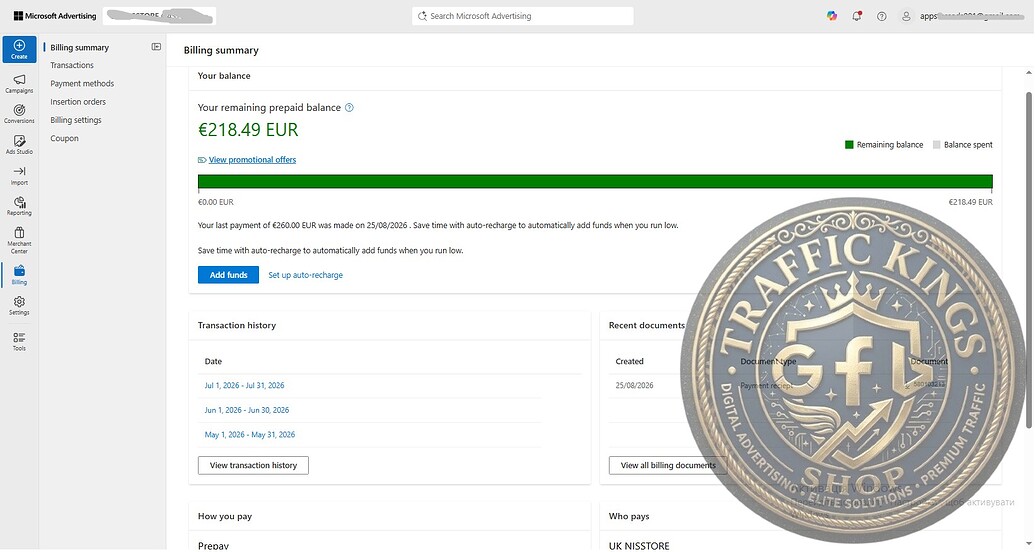
Task: Click View transaction history button
Action: tap(253, 465)
